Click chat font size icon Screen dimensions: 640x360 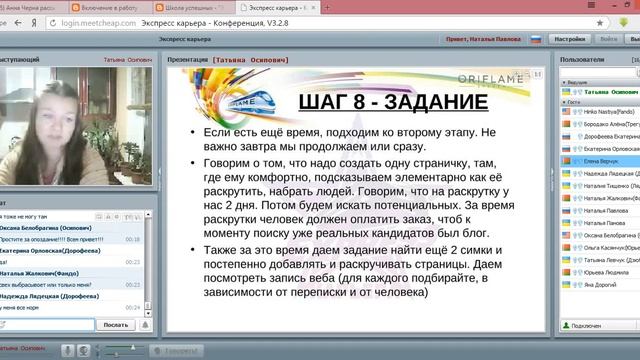click(x=128, y=217)
